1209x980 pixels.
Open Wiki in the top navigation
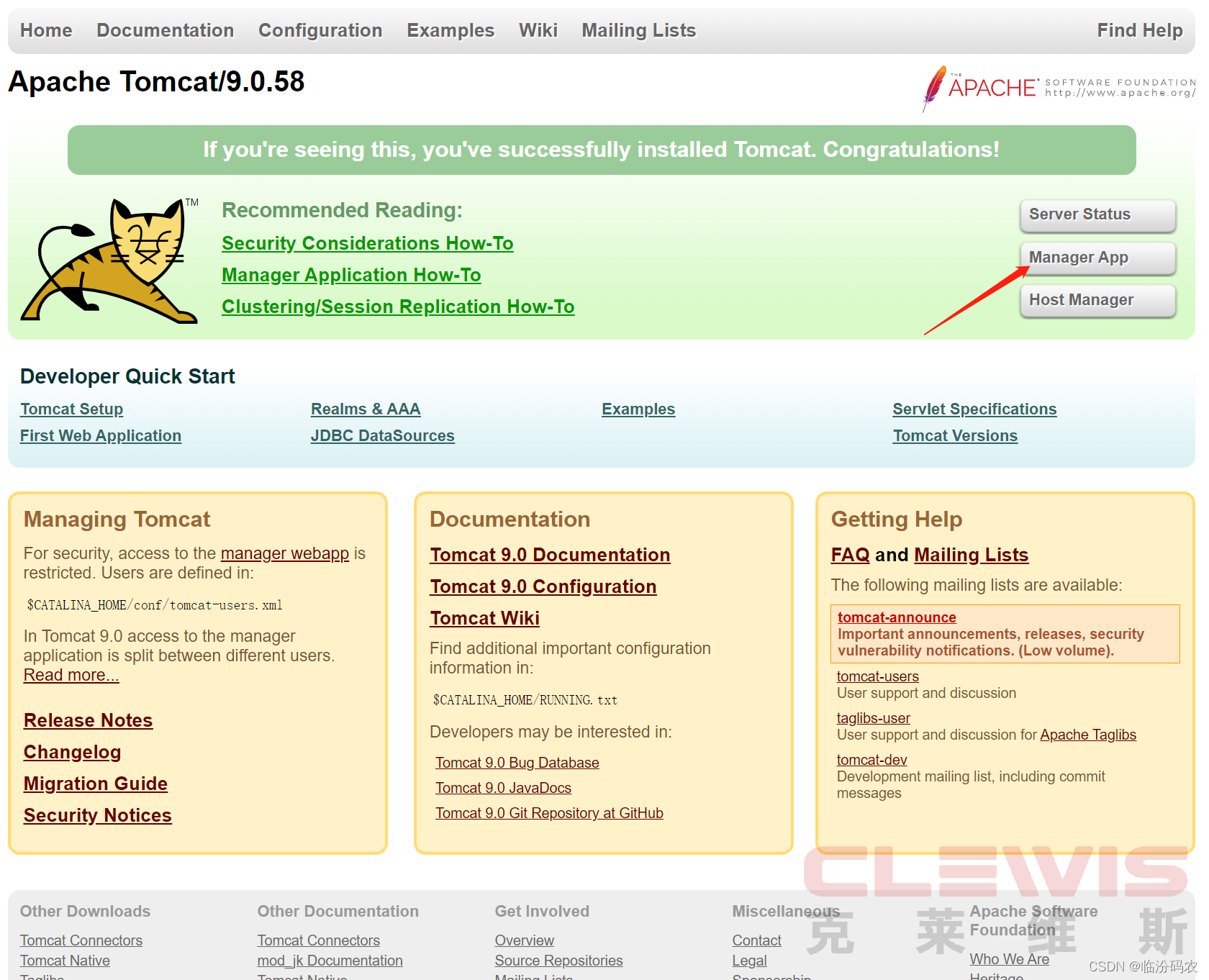pos(538,30)
